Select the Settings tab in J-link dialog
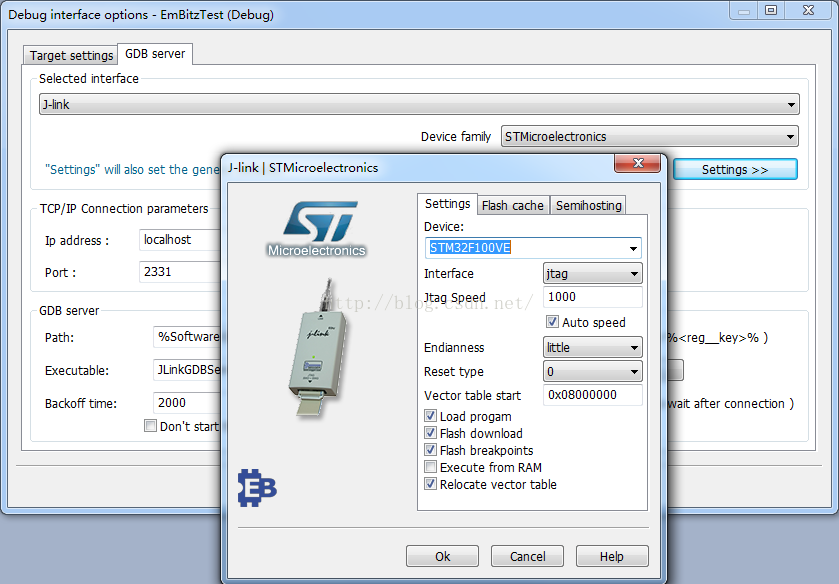 pos(447,204)
